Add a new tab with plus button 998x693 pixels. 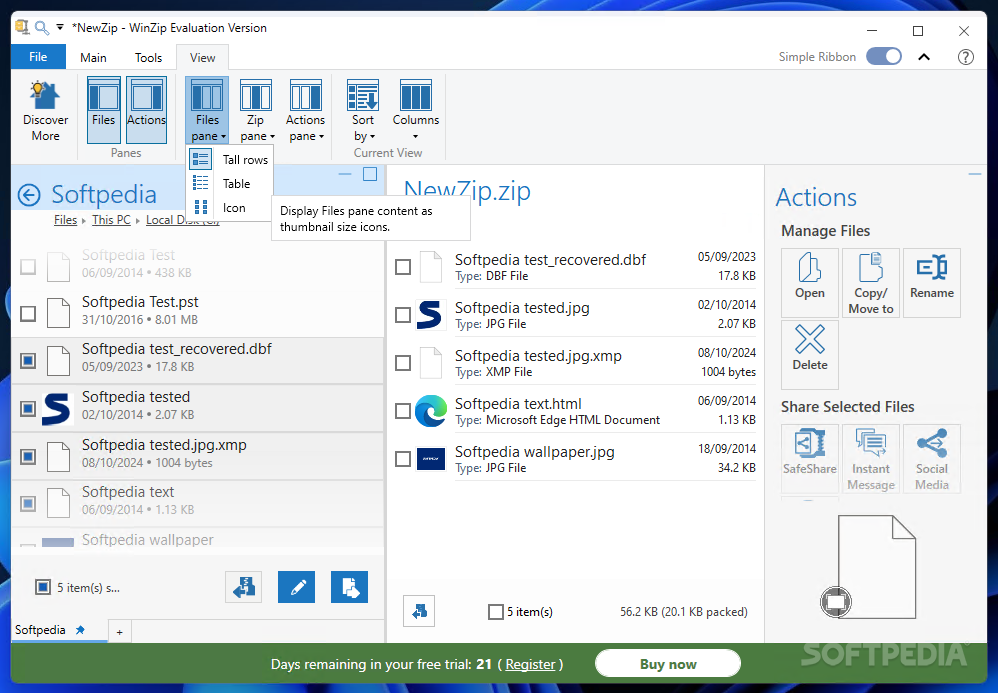click(120, 632)
